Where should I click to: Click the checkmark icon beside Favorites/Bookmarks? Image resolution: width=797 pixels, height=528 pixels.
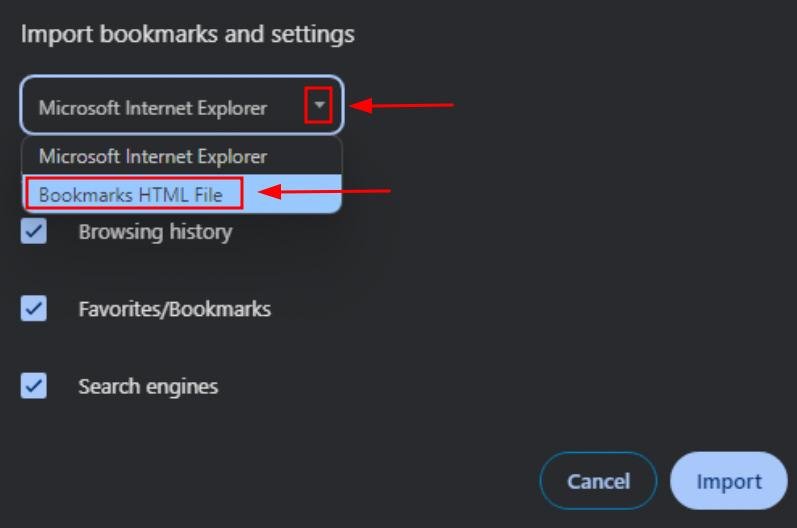[x=34, y=308]
